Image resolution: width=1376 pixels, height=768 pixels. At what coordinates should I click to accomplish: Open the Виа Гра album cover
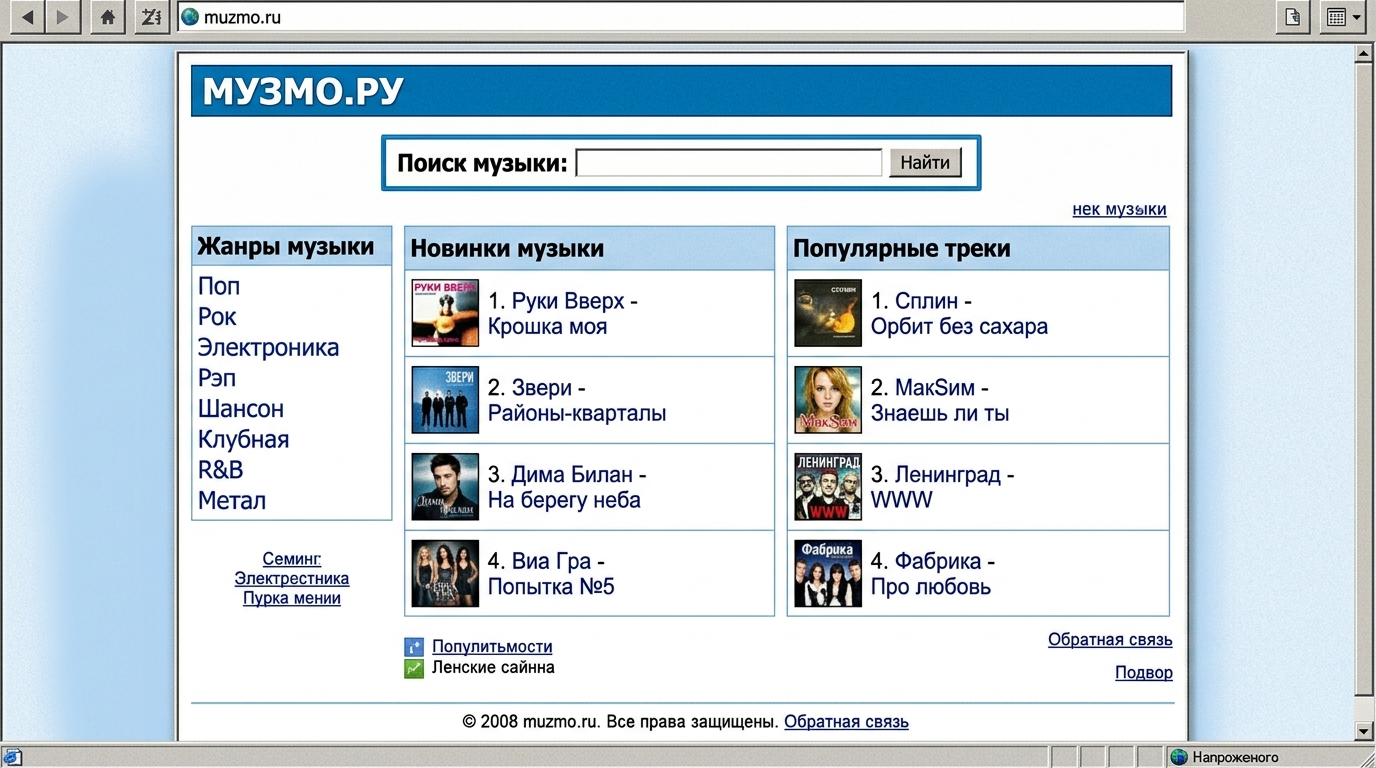coord(445,574)
